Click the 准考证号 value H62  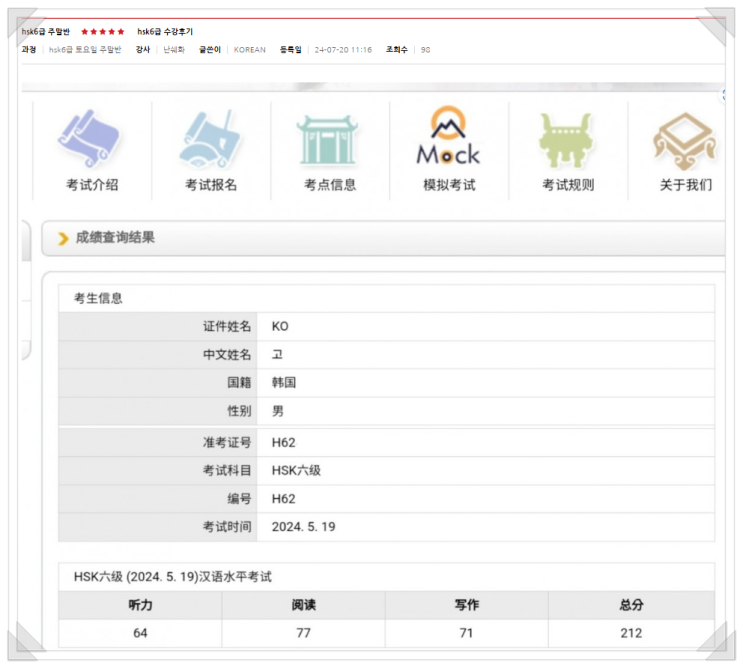[283, 442]
